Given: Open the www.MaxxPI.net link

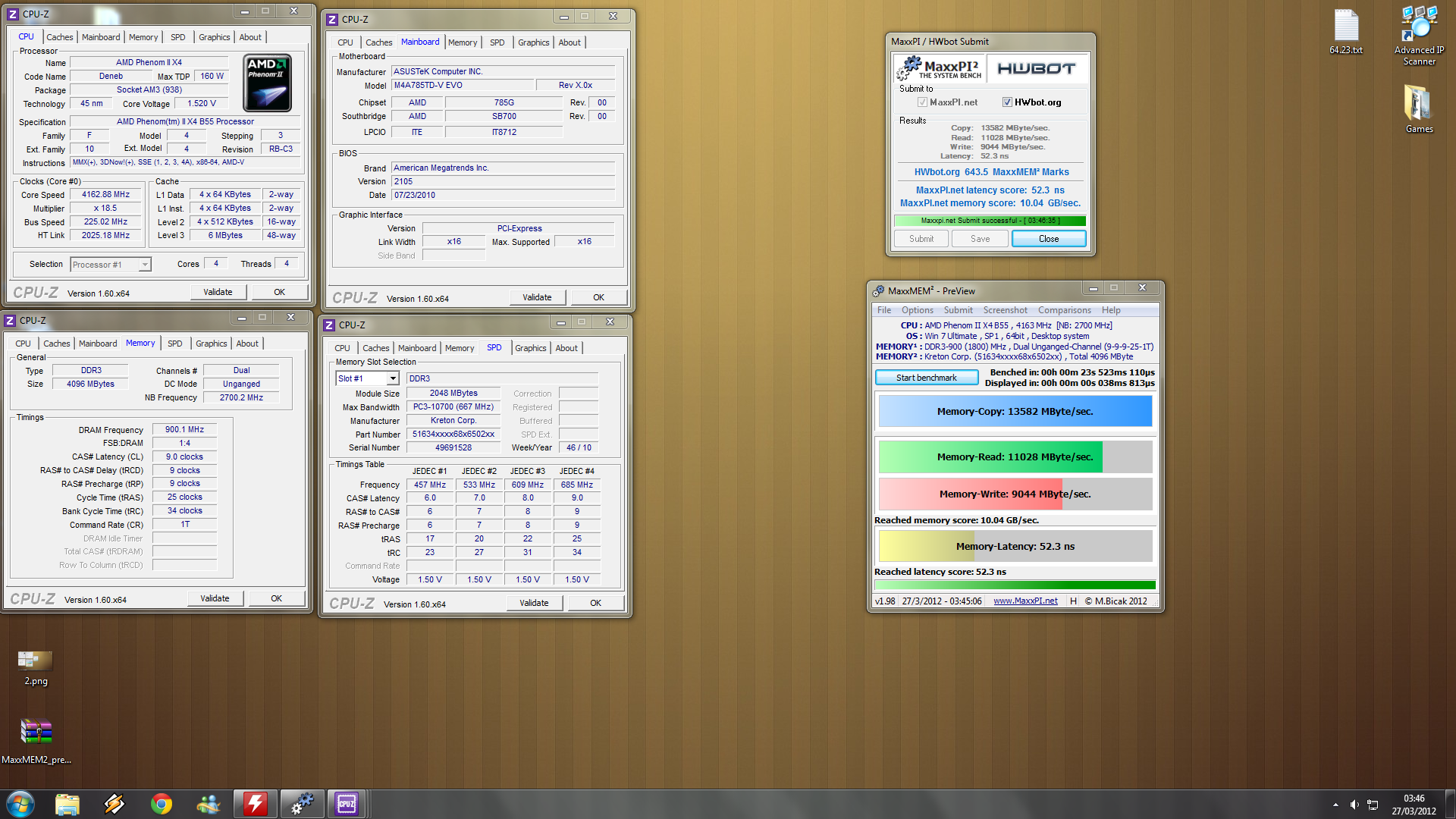Looking at the screenshot, I should [x=1025, y=601].
